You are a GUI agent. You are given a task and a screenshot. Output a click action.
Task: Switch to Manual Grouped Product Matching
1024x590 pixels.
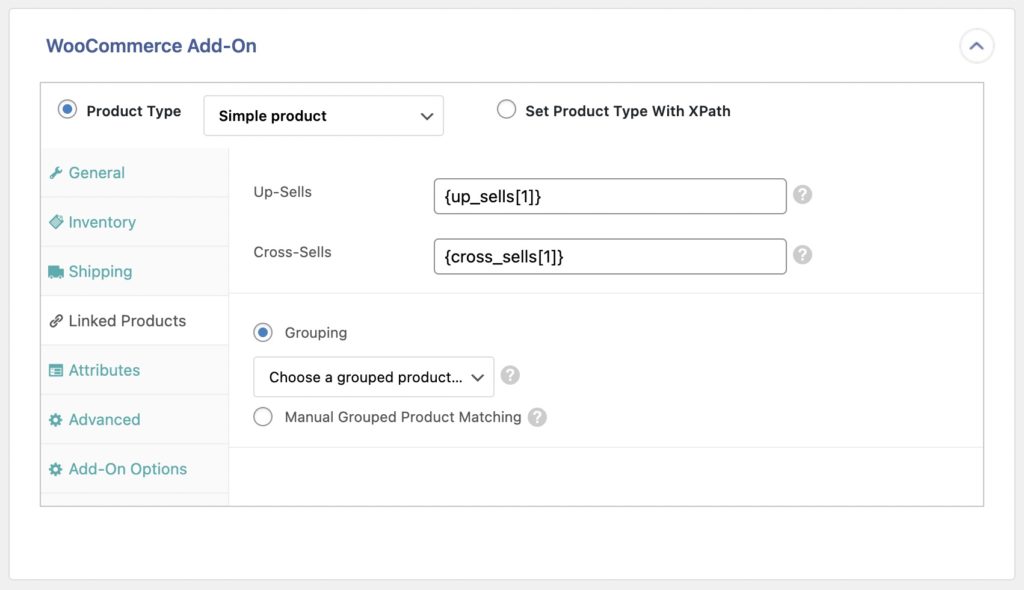click(263, 416)
